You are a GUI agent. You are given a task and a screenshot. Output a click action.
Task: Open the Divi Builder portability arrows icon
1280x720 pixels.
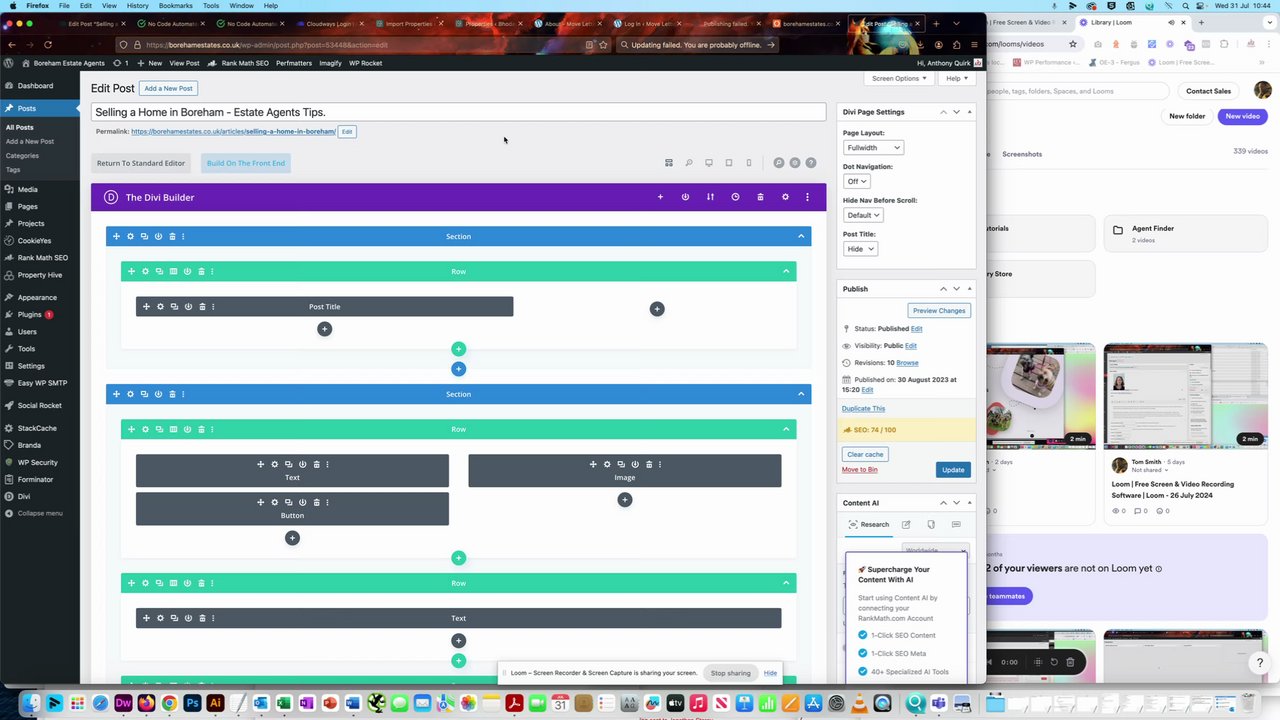(710, 197)
